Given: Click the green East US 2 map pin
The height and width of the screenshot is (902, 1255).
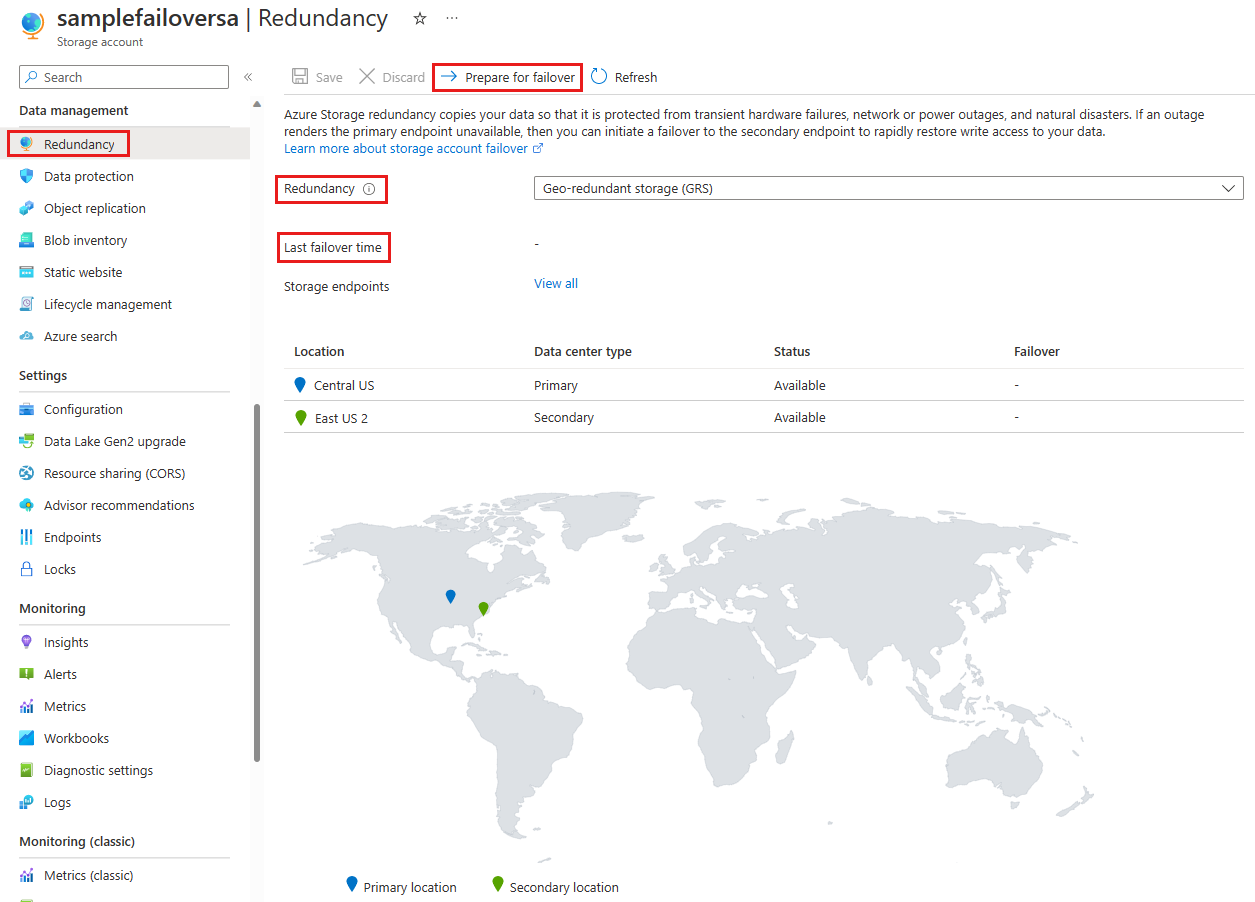Looking at the screenshot, I should [x=483, y=608].
